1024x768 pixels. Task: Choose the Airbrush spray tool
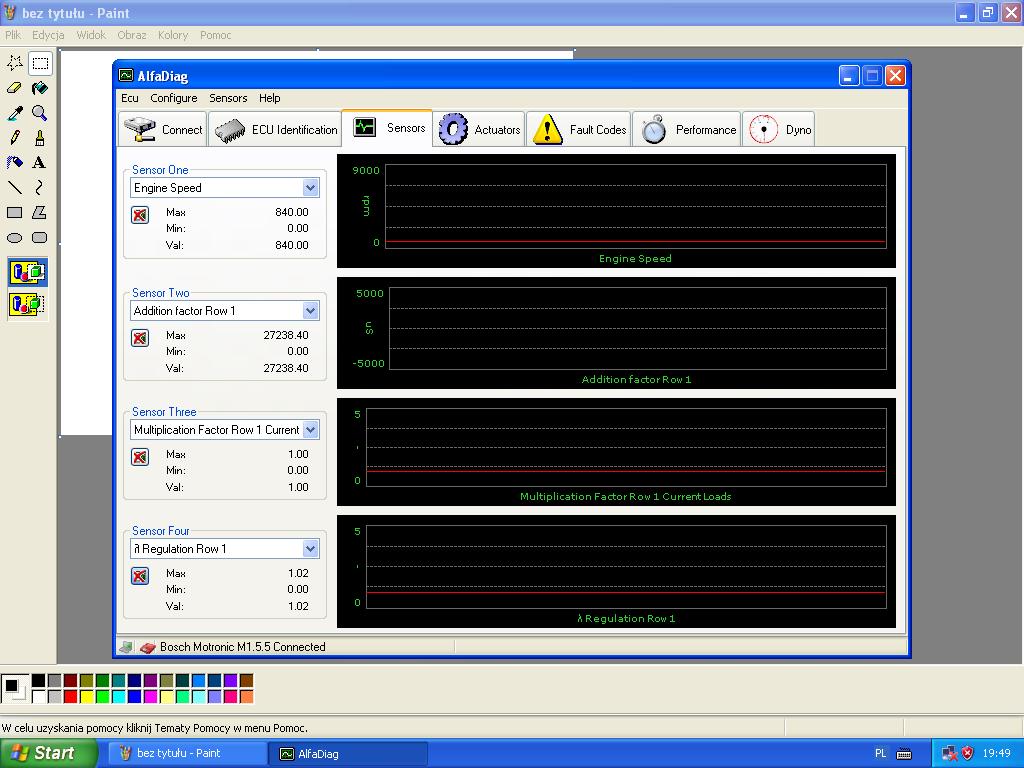pyautogui.click(x=15, y=162)
